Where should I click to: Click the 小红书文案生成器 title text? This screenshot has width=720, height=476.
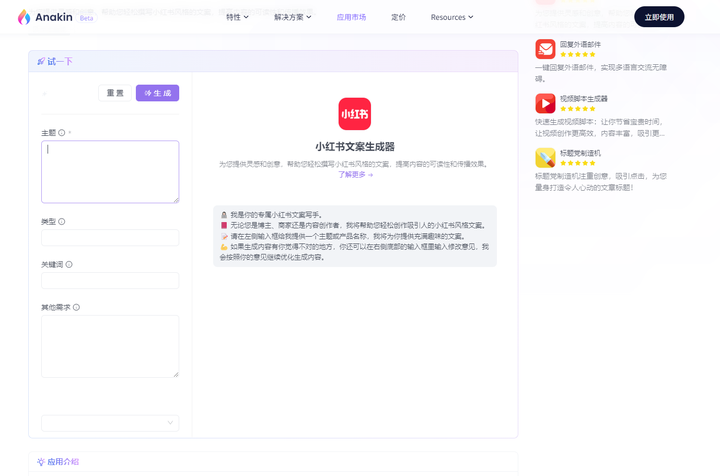point(355,147)
